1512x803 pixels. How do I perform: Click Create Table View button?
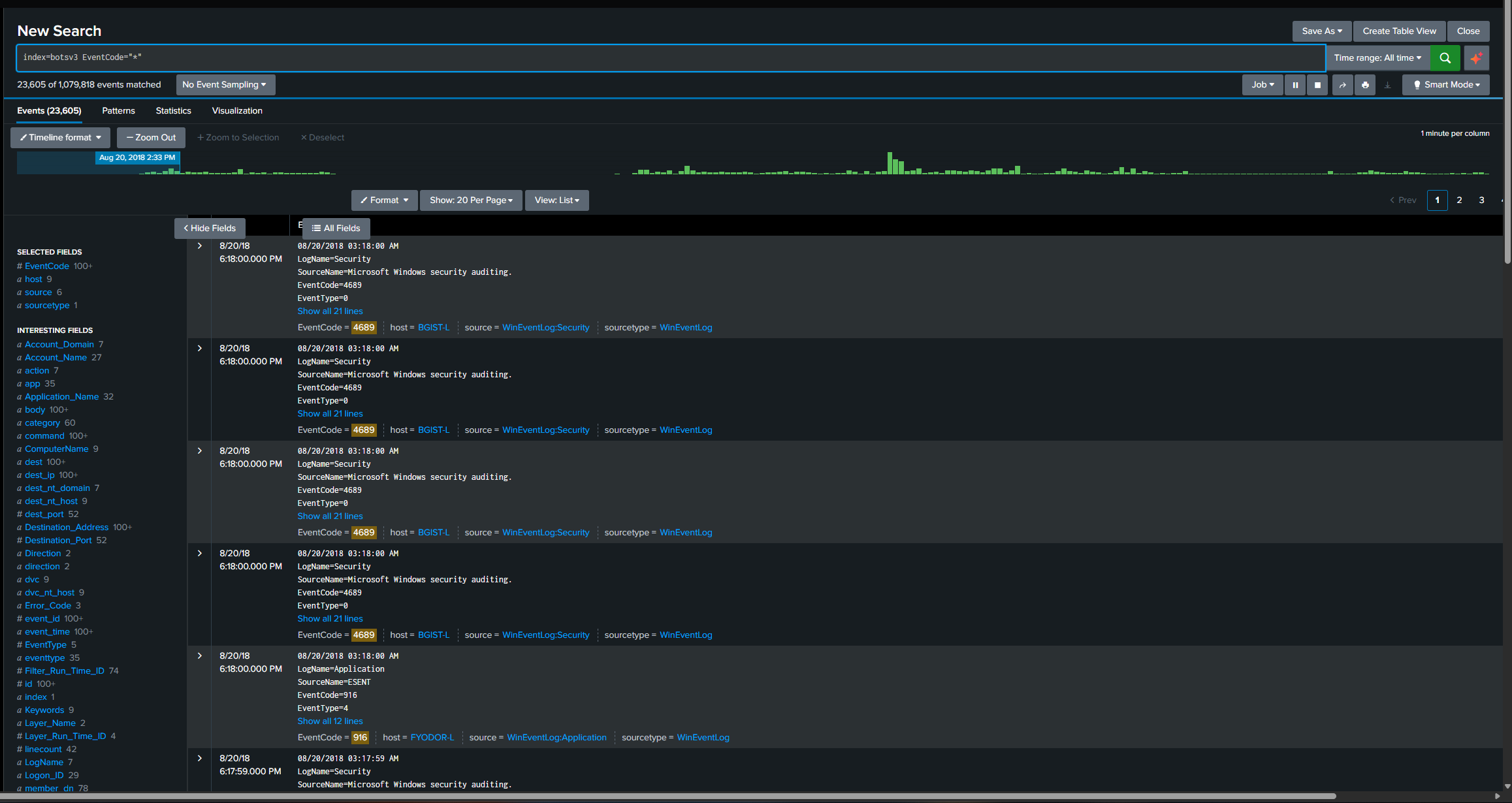pyautogui.click(x=1399, y=31)
